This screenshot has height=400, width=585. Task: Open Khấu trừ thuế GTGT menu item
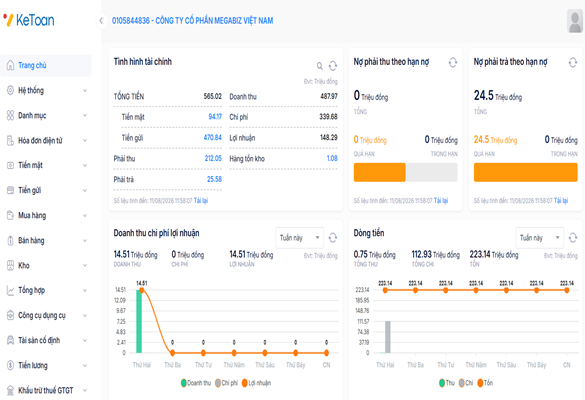pyautogui.click(x=46, y=390)
